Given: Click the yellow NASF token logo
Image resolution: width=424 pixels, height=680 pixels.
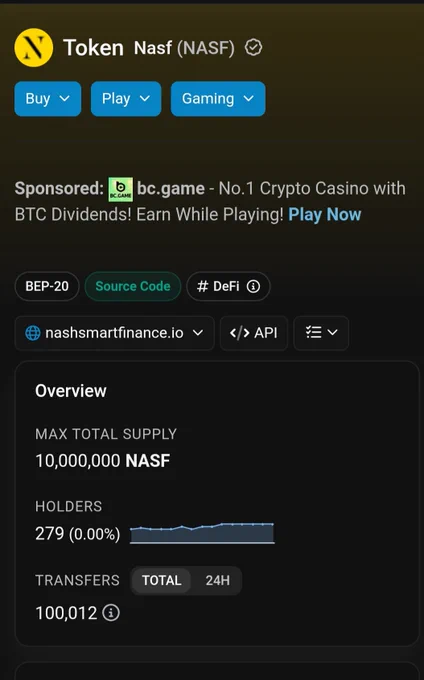Looking at the screenshot, I should click(34, 47).
